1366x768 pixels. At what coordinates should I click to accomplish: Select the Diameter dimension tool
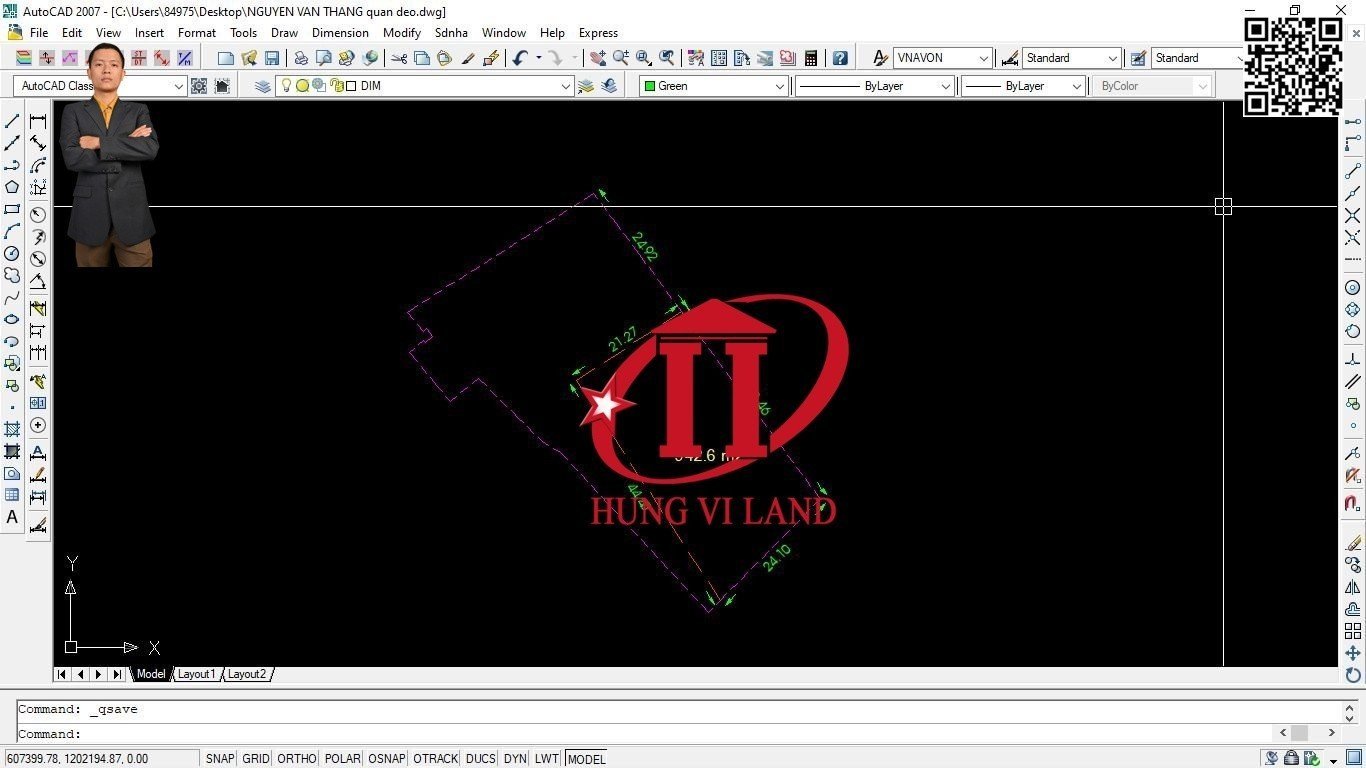[38, 259]
